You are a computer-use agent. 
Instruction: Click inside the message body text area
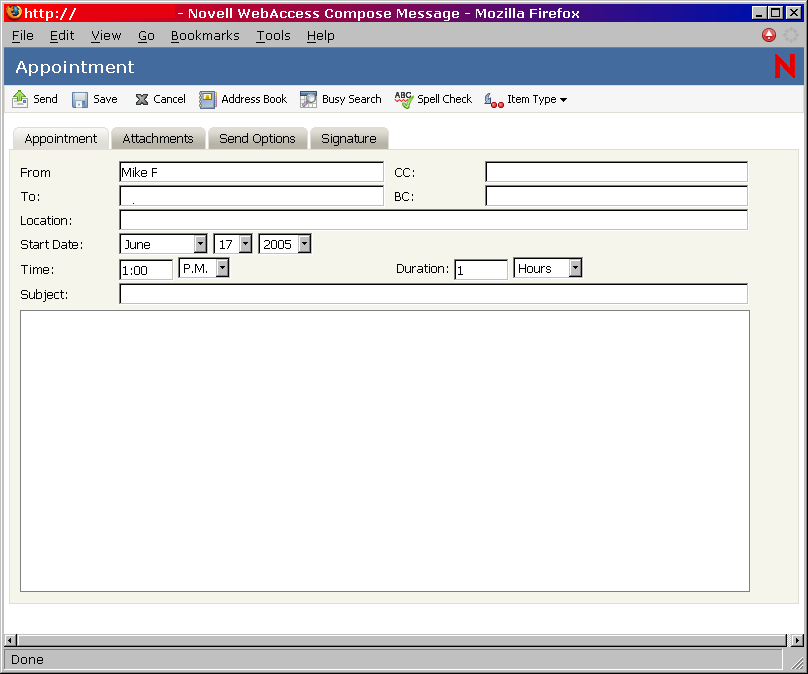385,451
